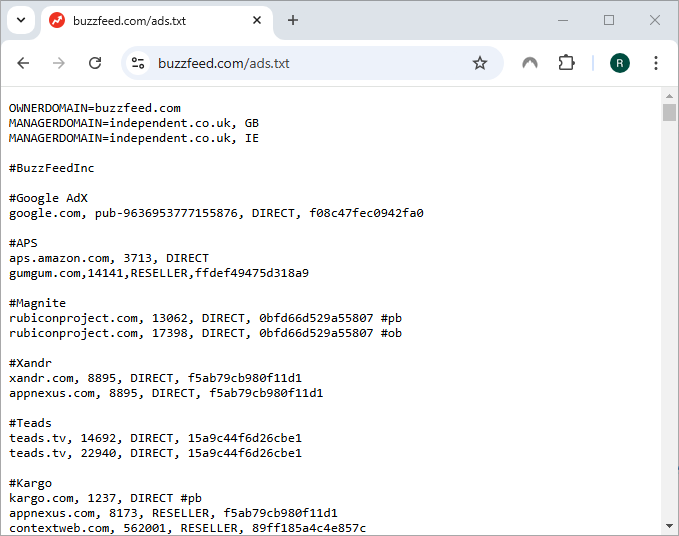Click the scrollbar down arrow
This screenshot has height=536, width=679.
pos(669,526)
